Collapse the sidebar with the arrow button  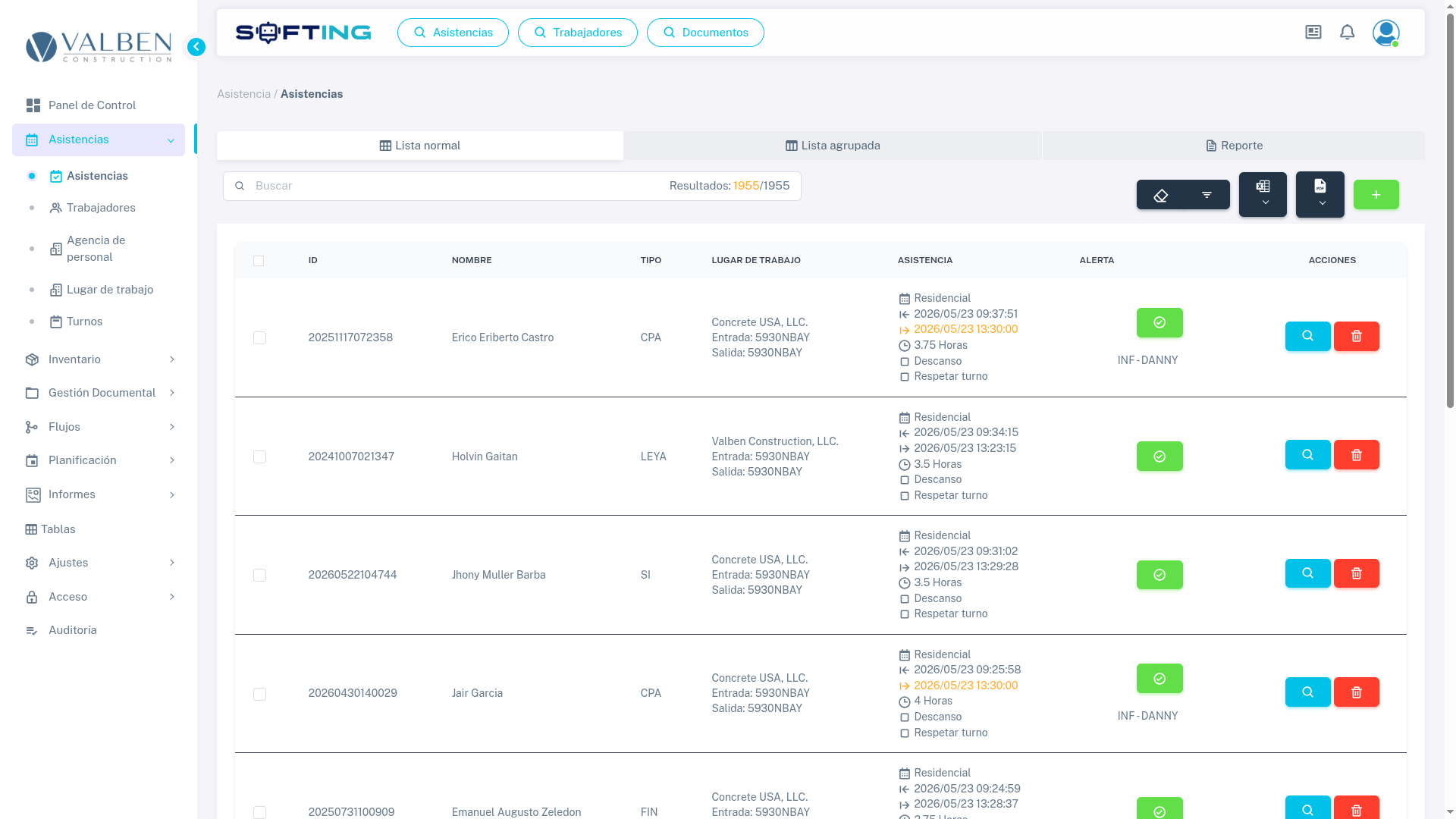pos(196,47)
